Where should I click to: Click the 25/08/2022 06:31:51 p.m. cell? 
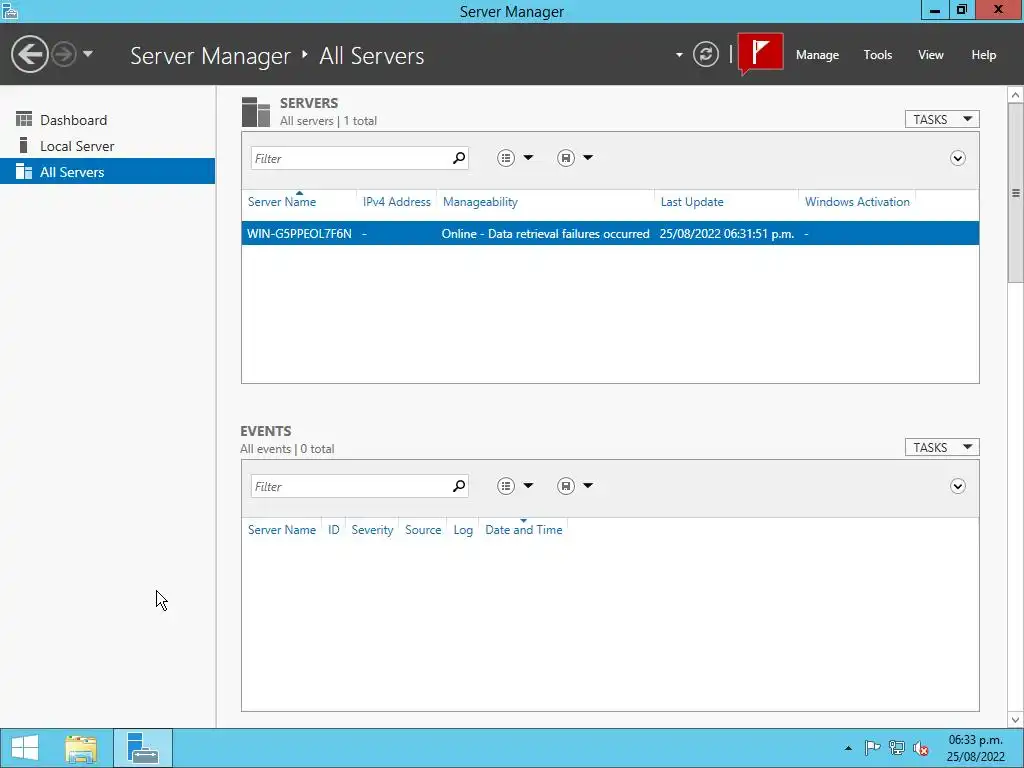[726, 234]
